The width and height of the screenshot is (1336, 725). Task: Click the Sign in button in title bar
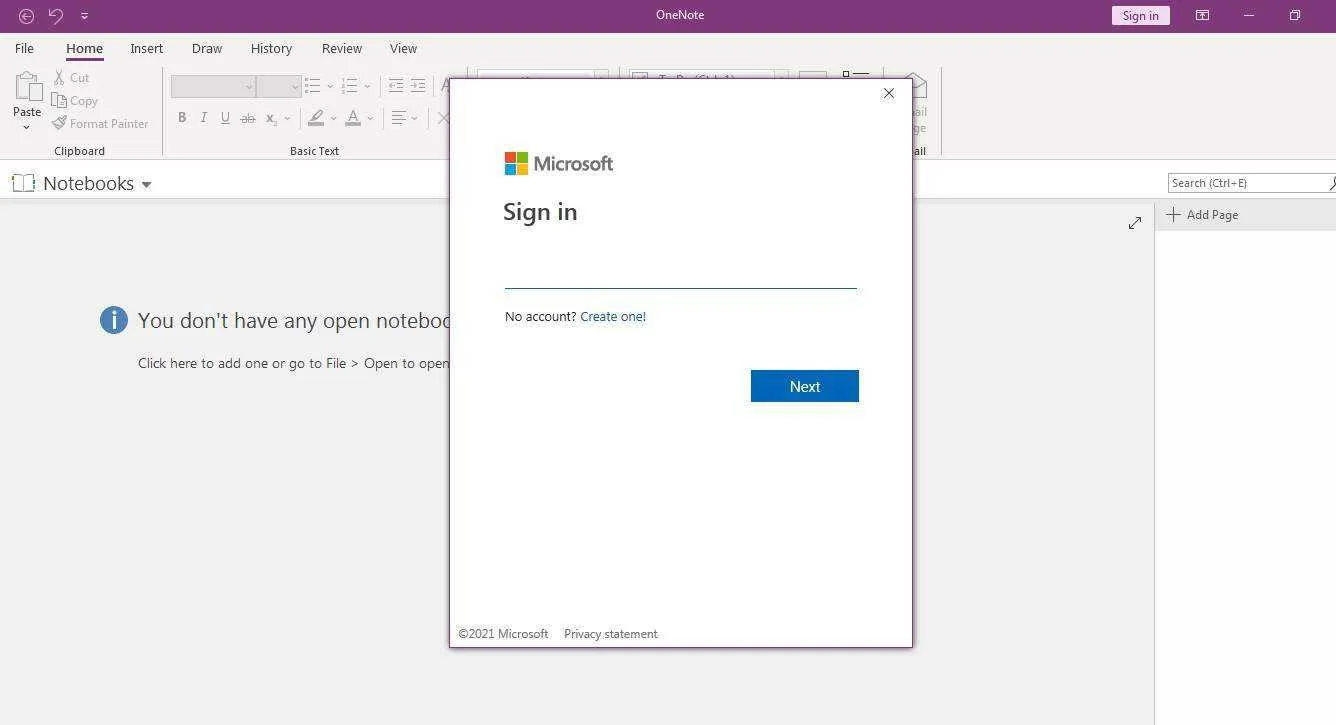click(x=1140, y=15)
